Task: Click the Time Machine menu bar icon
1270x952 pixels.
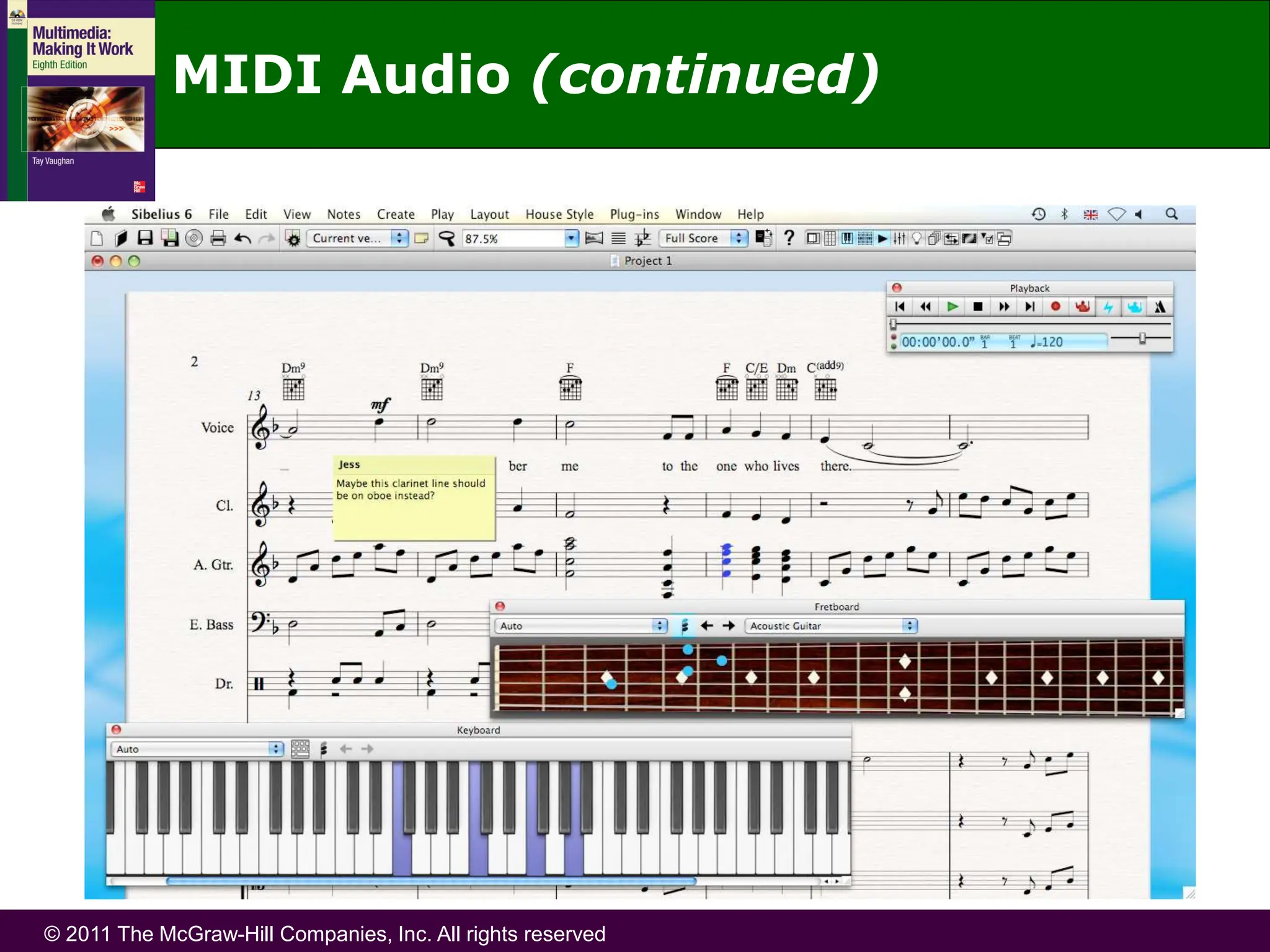Action: pyautogui.click(x=1039, y=214)
